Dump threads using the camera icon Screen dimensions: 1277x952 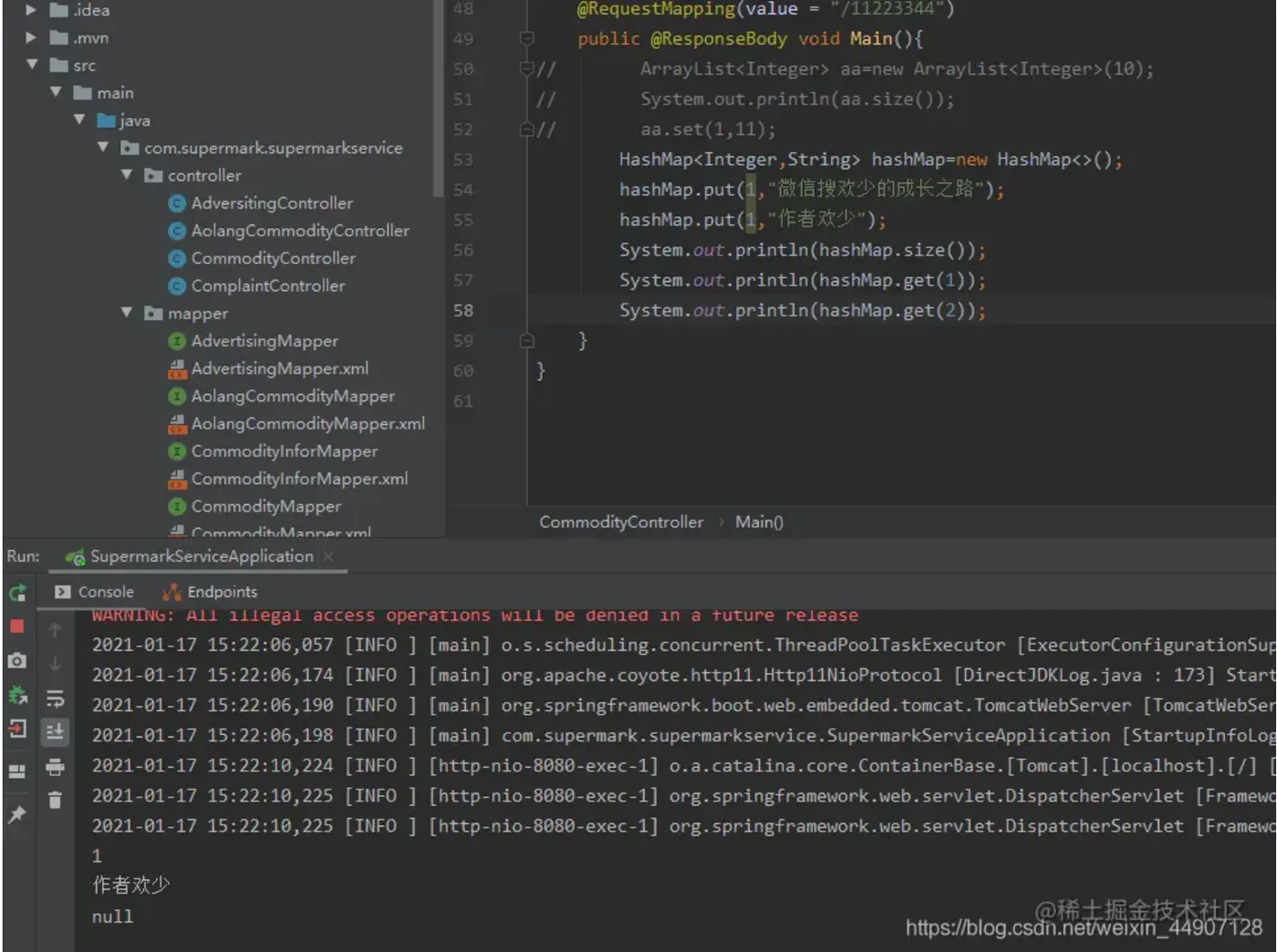pos(17,660)
